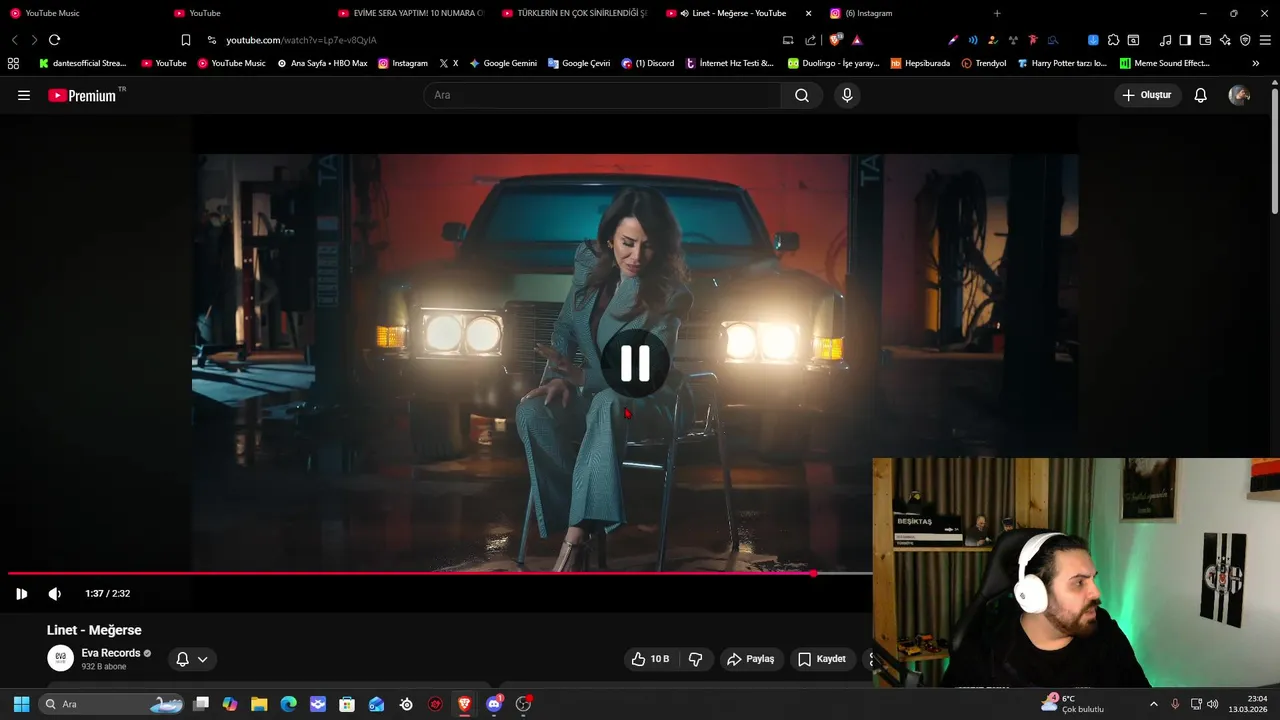Viewport: 1280px width, 720px height.
Task: Open the Windows Start menu
Action: [x=21, y=704]
